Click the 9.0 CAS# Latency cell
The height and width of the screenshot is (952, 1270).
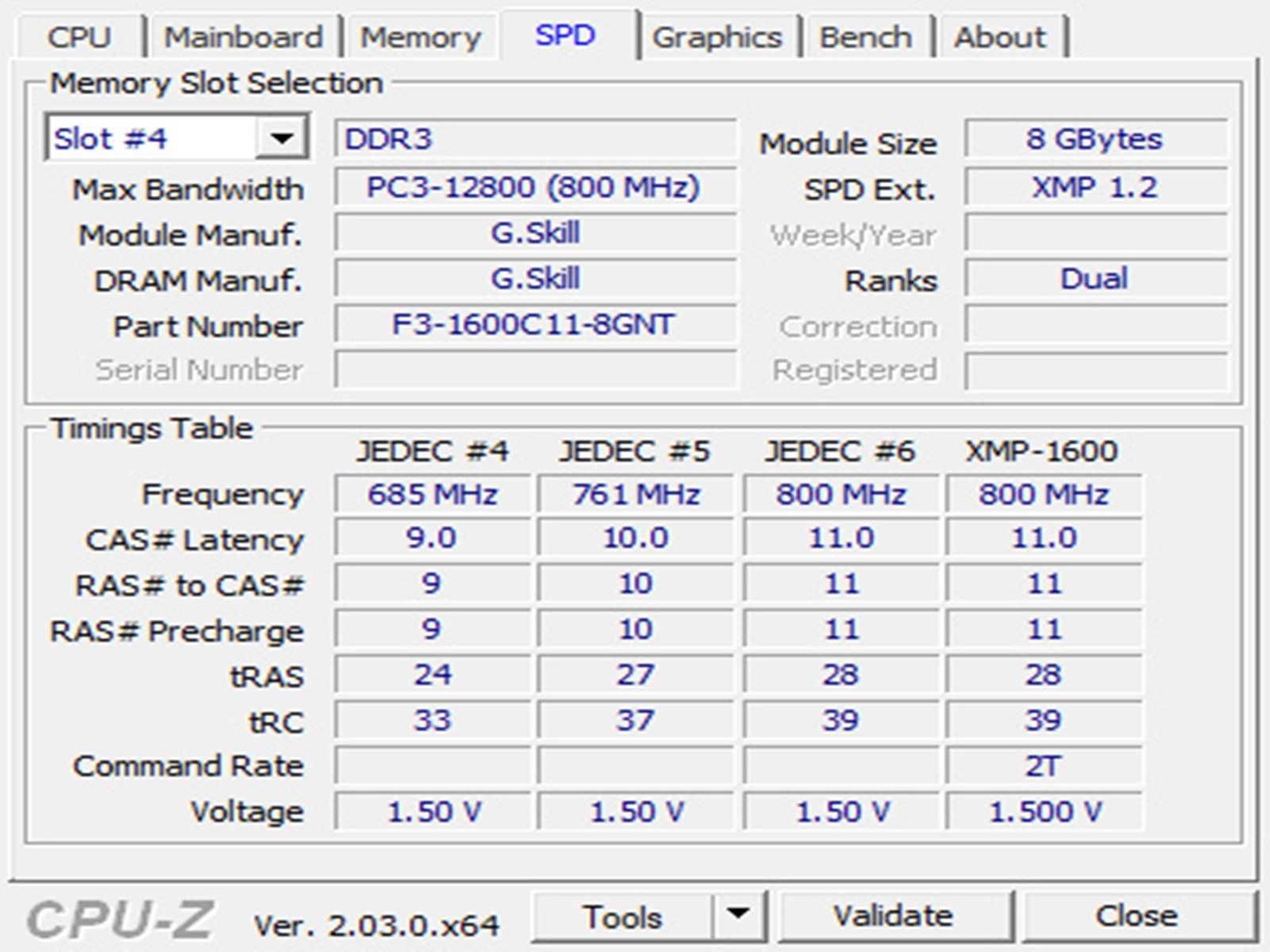click(433, 539)
